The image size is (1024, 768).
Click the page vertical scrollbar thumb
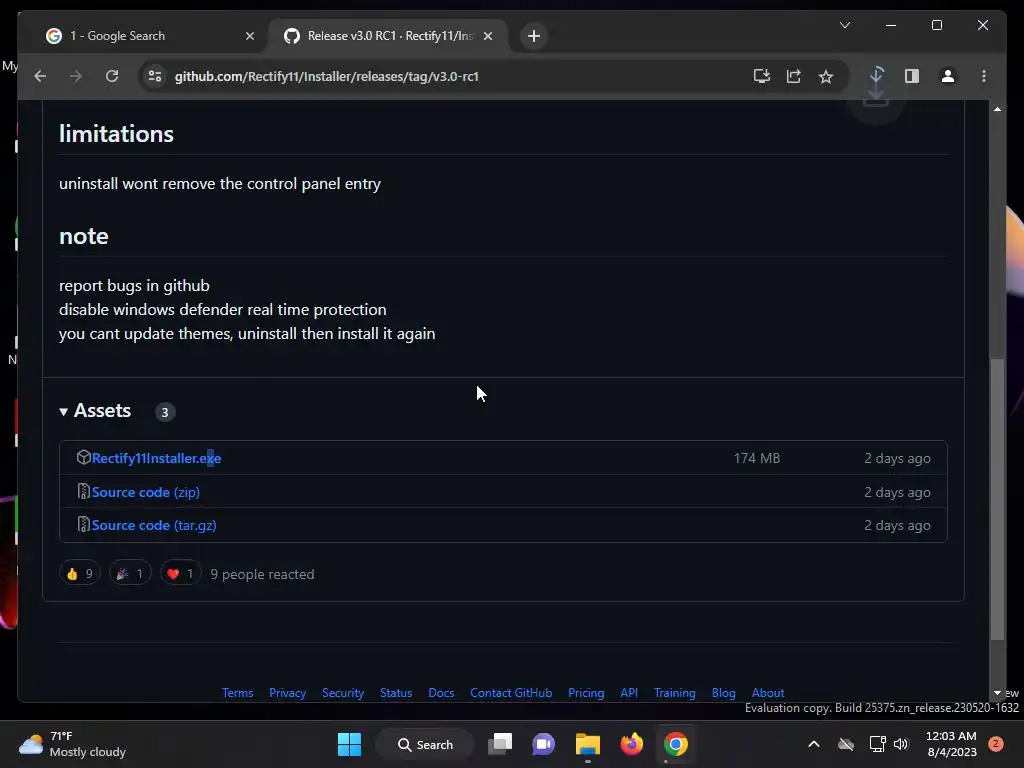tap(997, 500)
